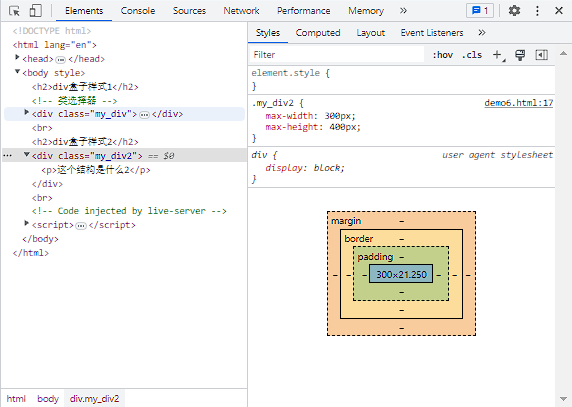This screenshot has height=407, width=572.
Task: Expand the script element node
Action: (x=26, y=223)
